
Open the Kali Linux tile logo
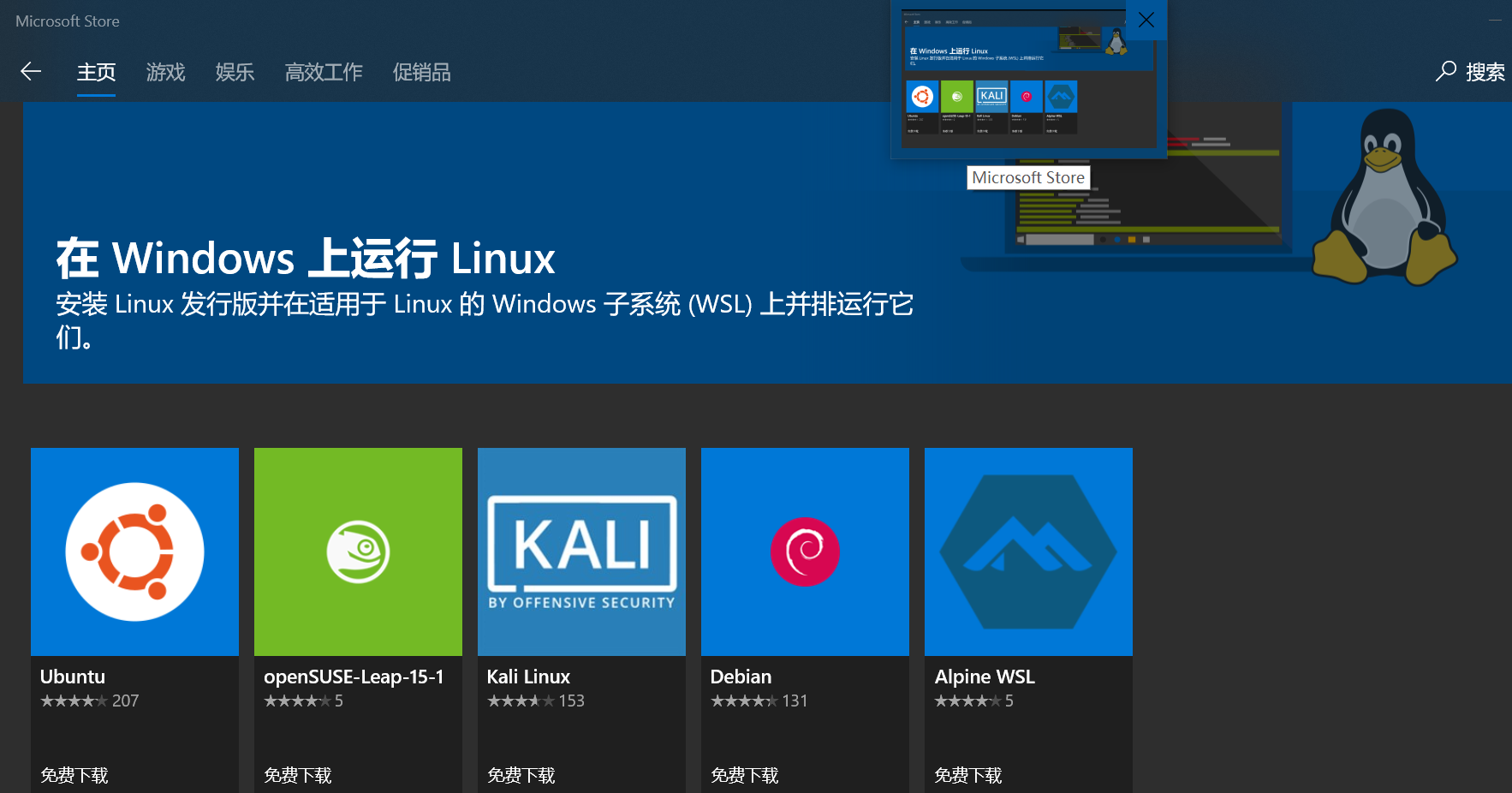[581, 552]
